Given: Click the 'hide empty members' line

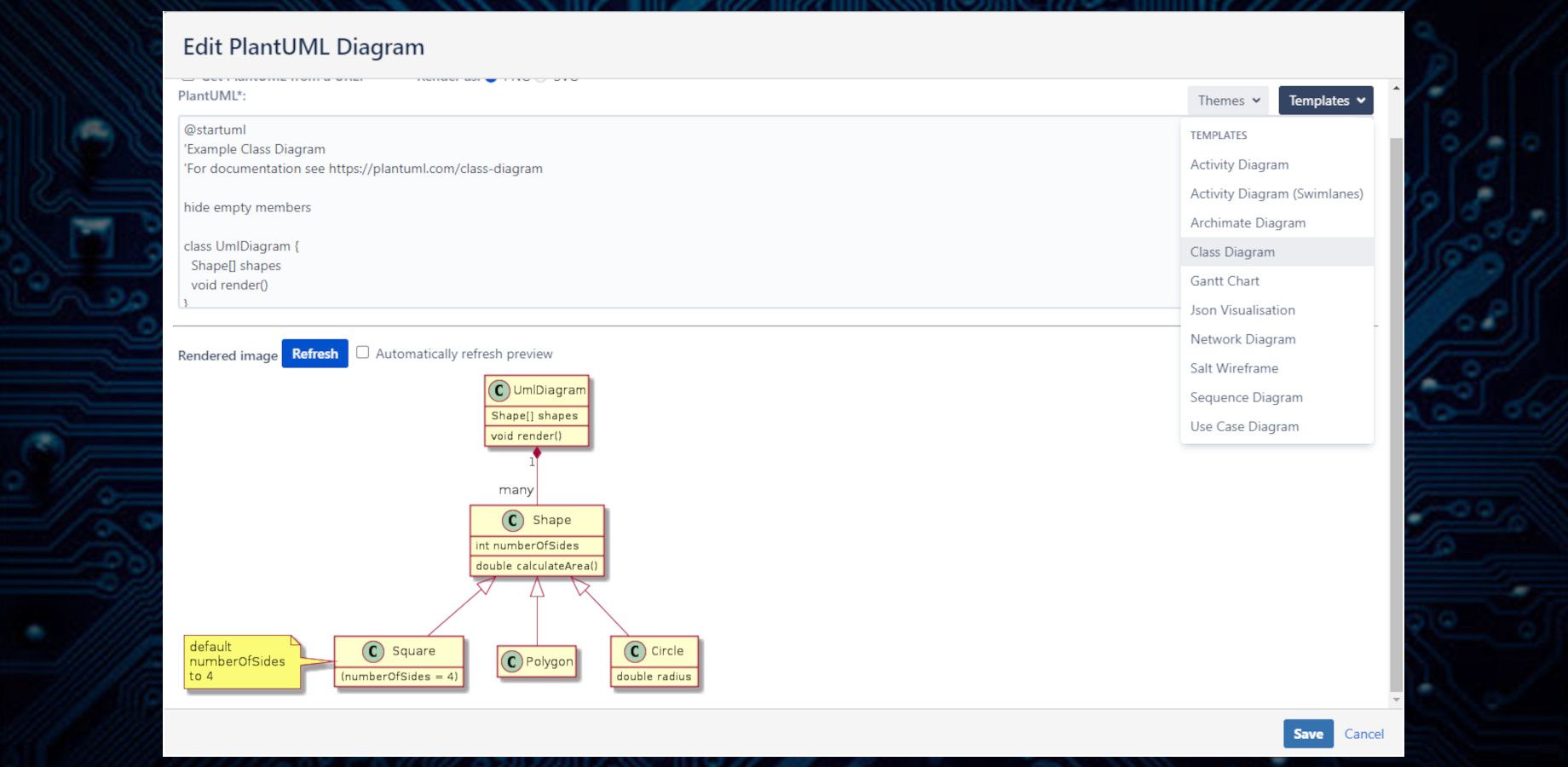Looking at the screenshot, I should pos(247,207).
